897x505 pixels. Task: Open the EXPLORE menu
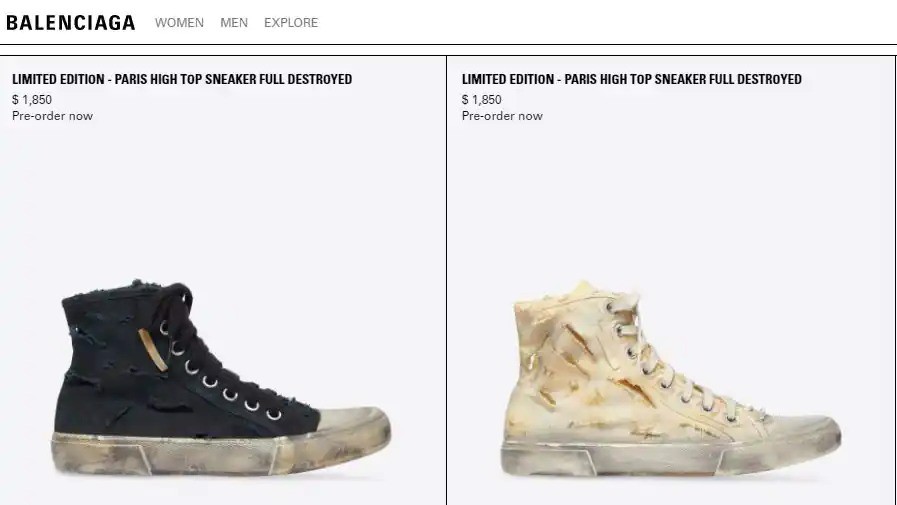291,23
